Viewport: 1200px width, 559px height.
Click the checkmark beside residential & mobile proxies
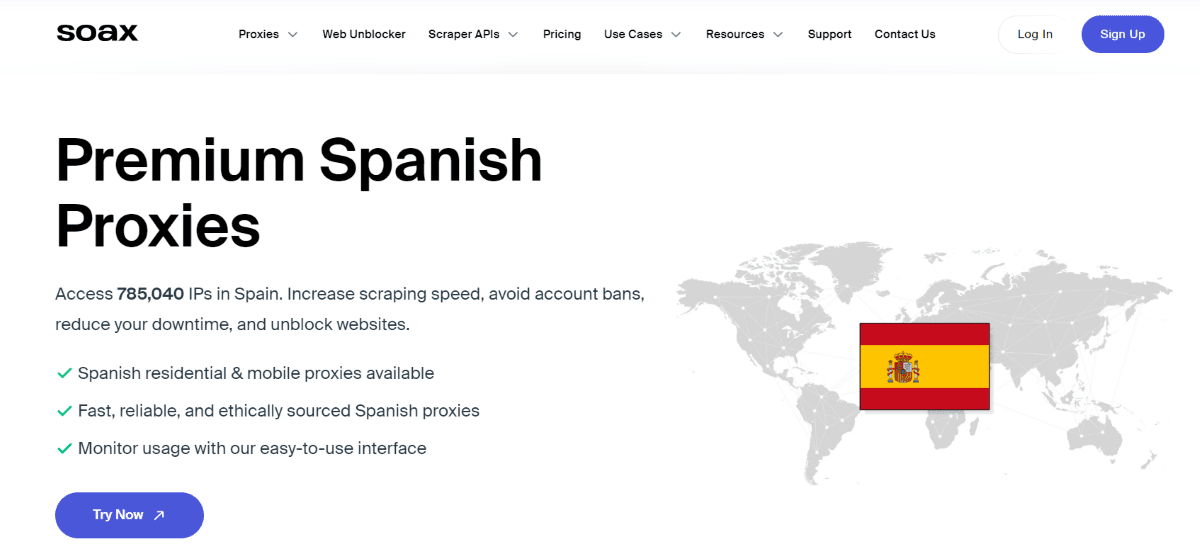click(x=64, y=373)
